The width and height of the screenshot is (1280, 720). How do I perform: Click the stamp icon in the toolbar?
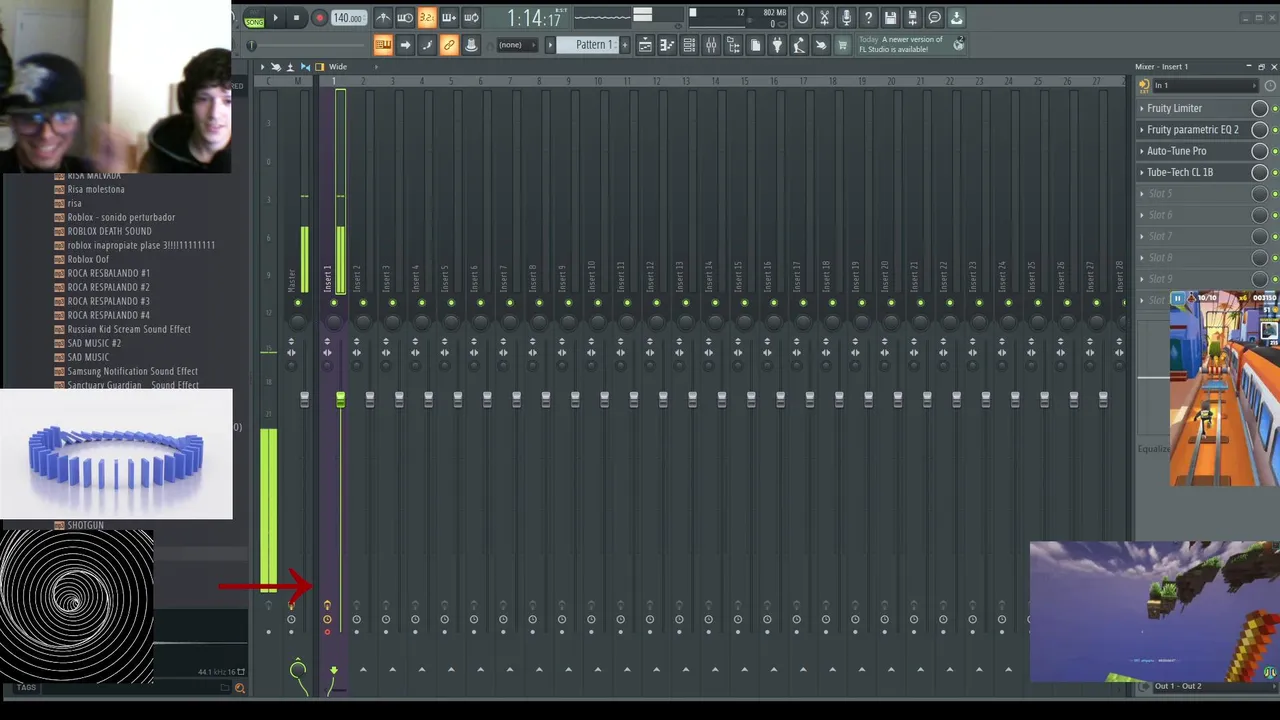tap(471, 45)
